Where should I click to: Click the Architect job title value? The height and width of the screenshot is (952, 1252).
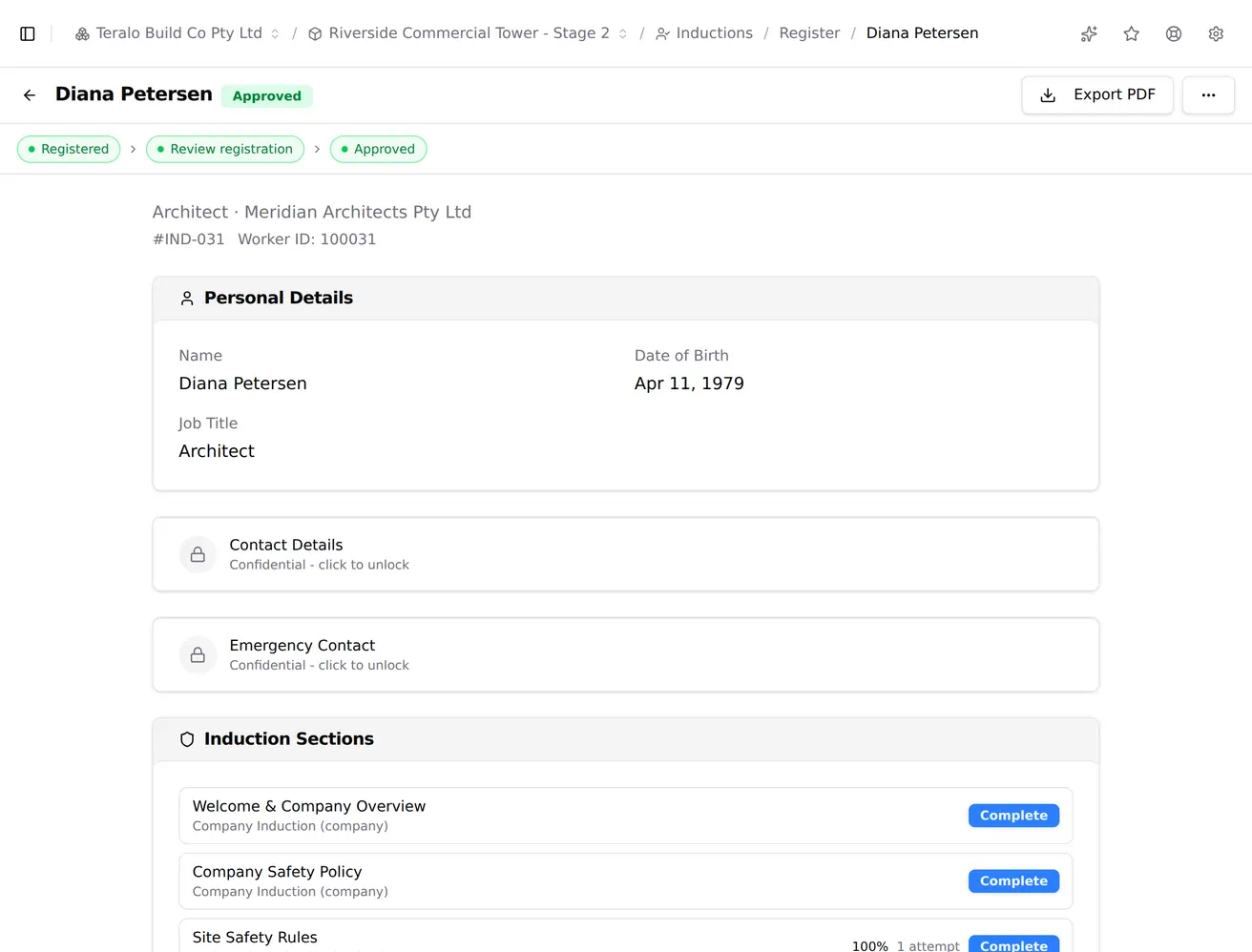coord(217,451)
